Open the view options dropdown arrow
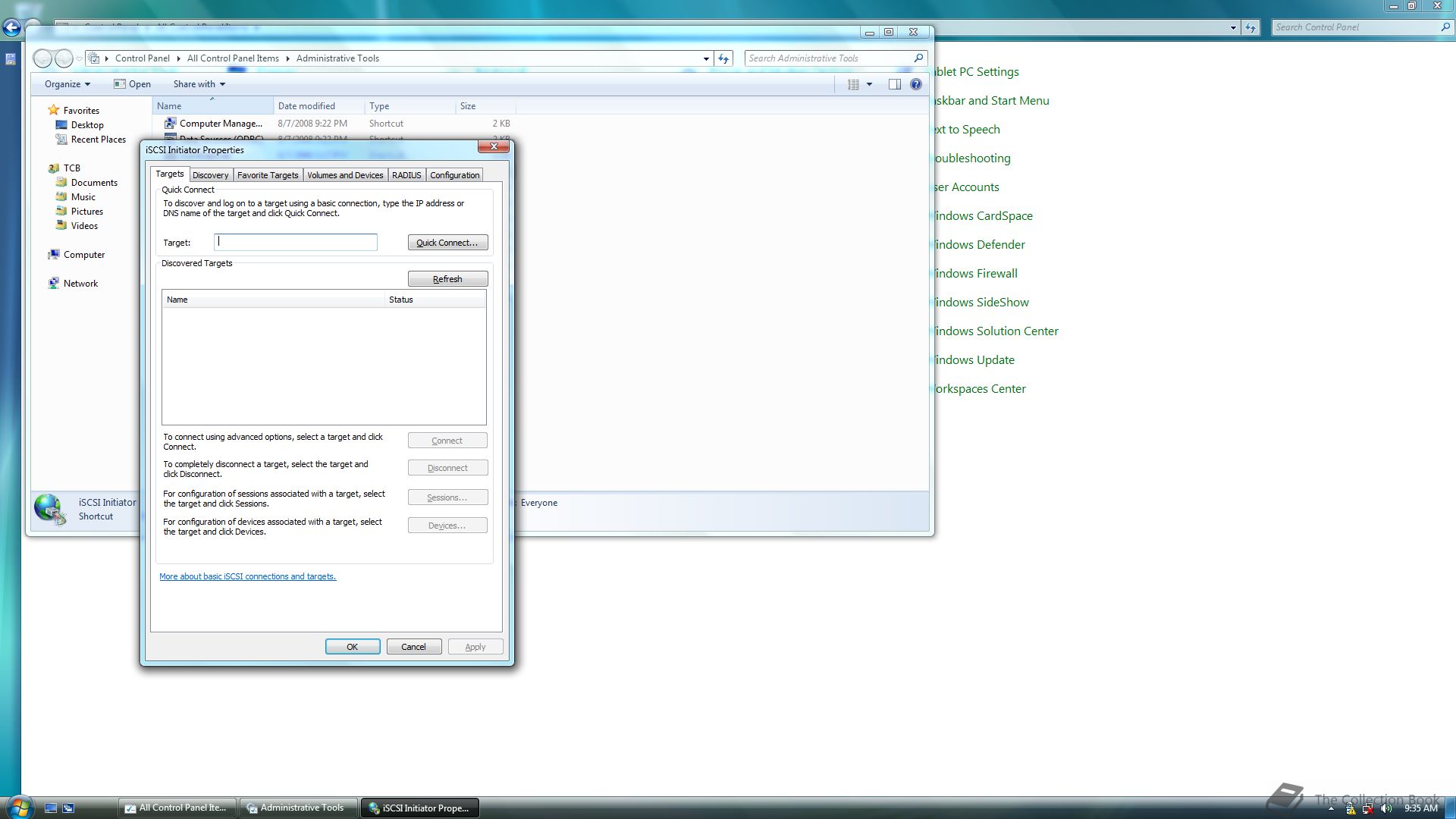This screenshot has width=1456, height=819. (x=869, y=84)
